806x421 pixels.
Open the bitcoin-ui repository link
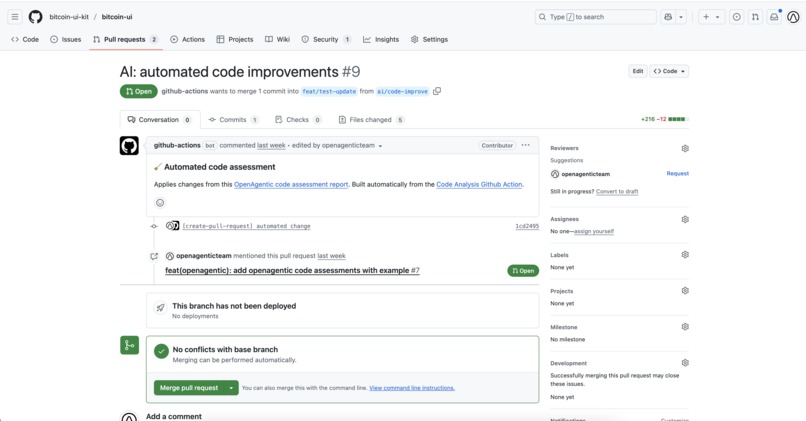[x=117, y=17]
